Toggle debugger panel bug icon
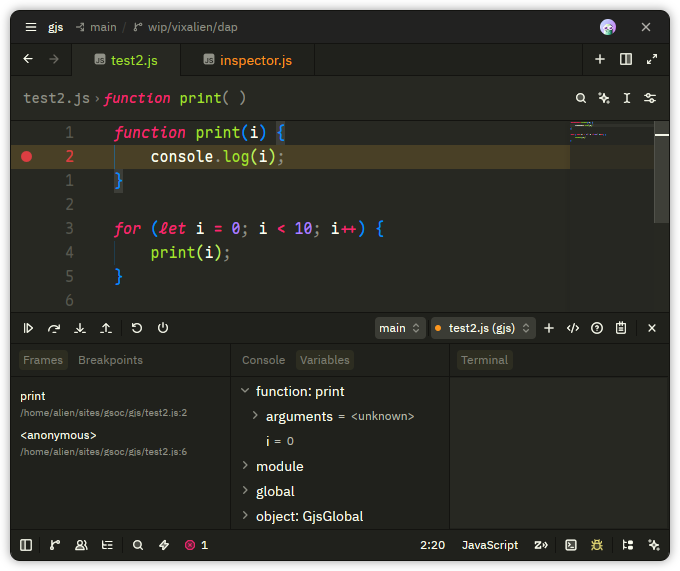680x571 pixels. click(597, 545)
